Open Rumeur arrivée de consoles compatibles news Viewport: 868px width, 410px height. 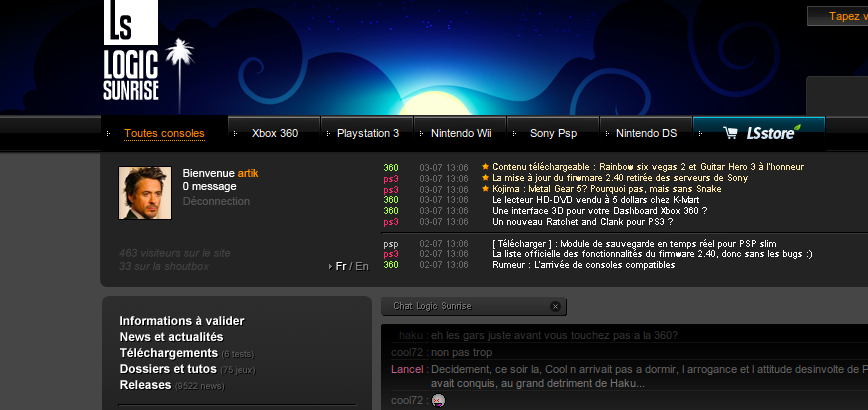(583, 265)
